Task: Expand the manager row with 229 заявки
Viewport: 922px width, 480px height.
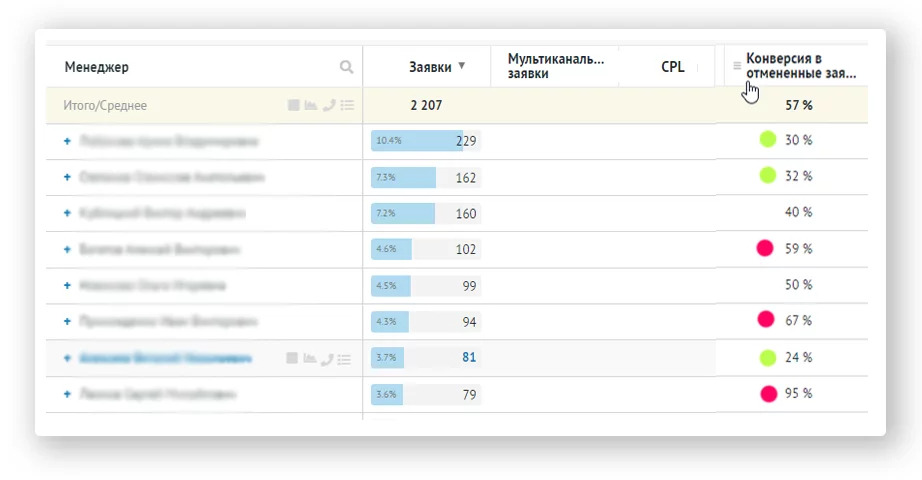Action: pos(67,142)
